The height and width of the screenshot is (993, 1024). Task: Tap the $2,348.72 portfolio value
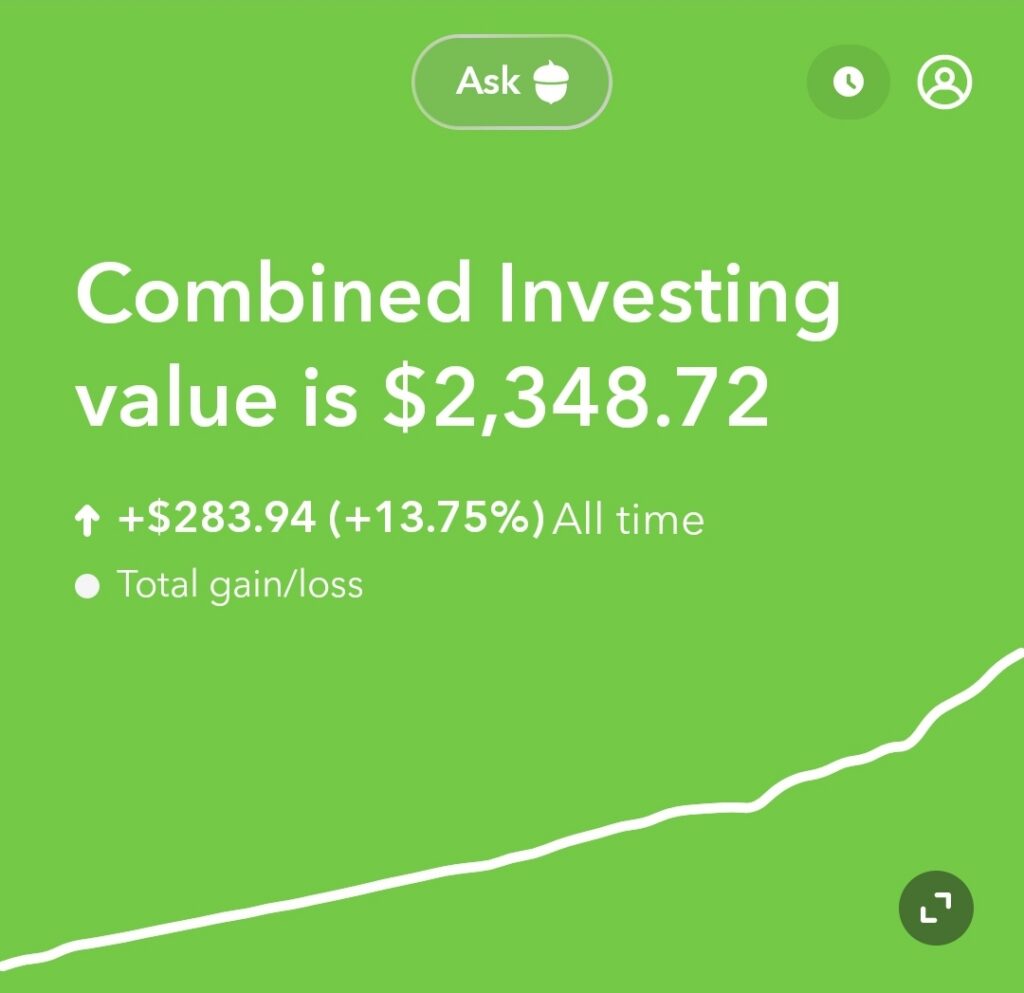point(576,397)
